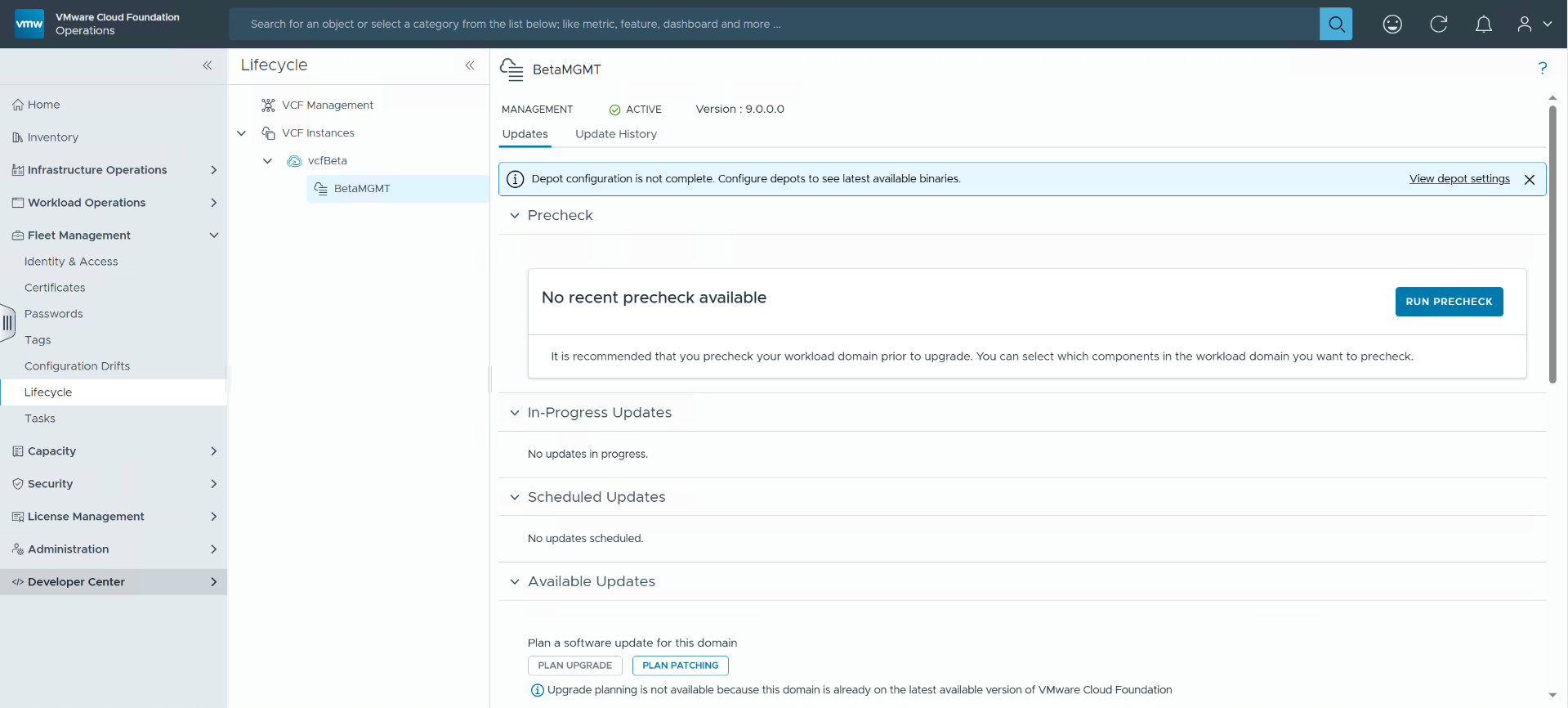Collapse the Lifecycle panel
The image size is (1568, 708).
[470, 65]
